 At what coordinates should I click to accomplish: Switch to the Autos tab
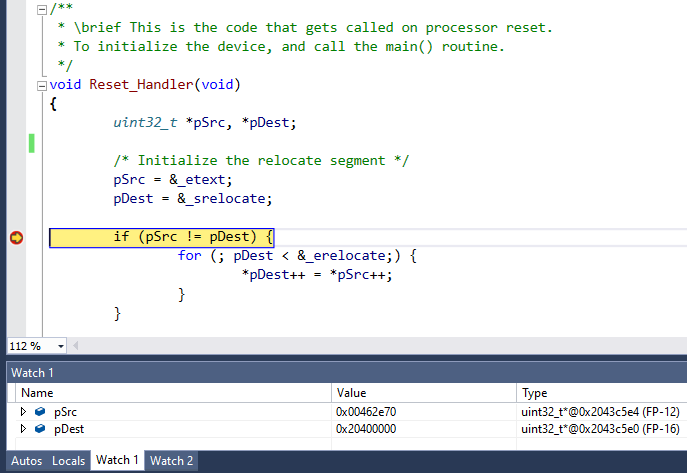click(x=28, y=461)
